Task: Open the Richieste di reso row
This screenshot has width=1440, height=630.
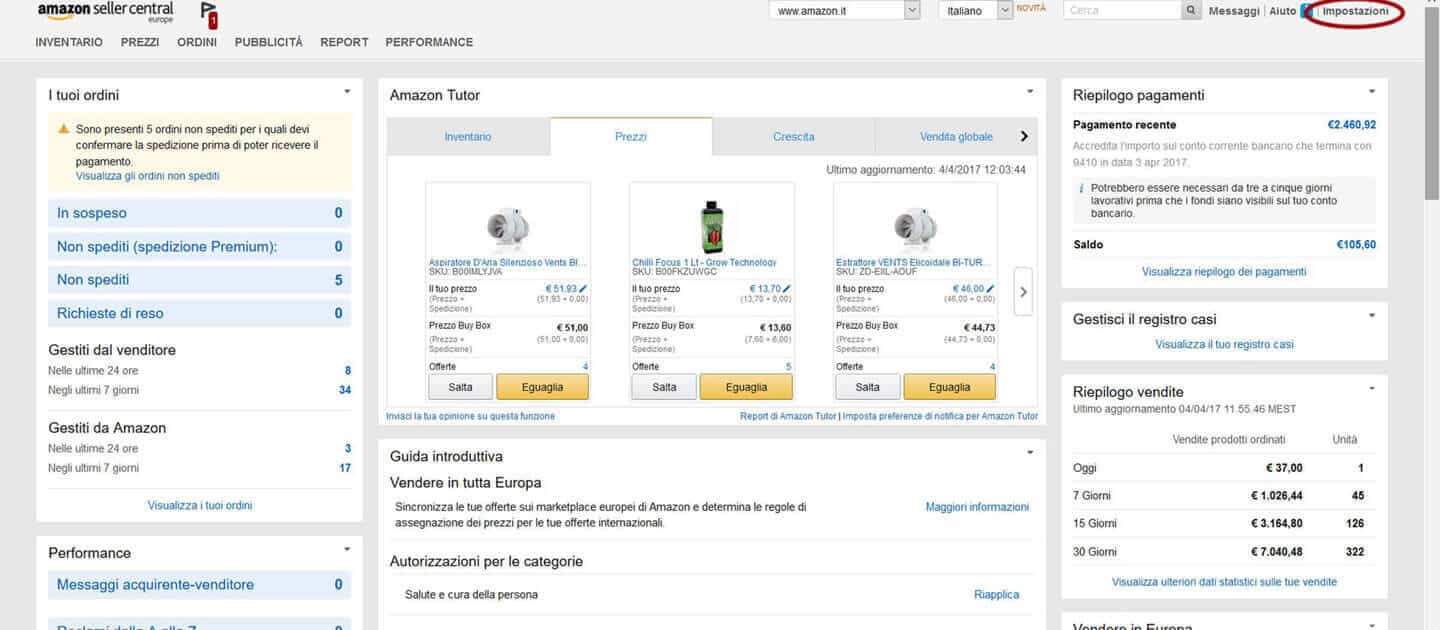Action: tap(200, 313)
